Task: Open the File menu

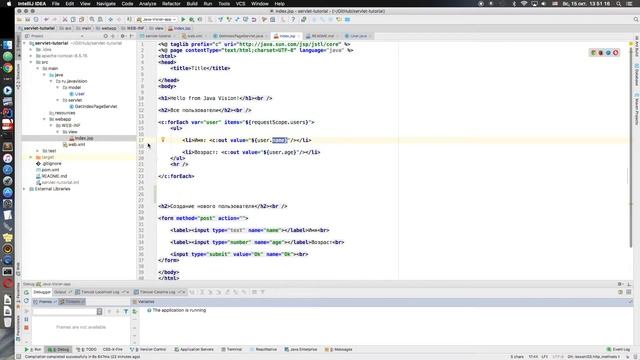Action: [56, 4]
